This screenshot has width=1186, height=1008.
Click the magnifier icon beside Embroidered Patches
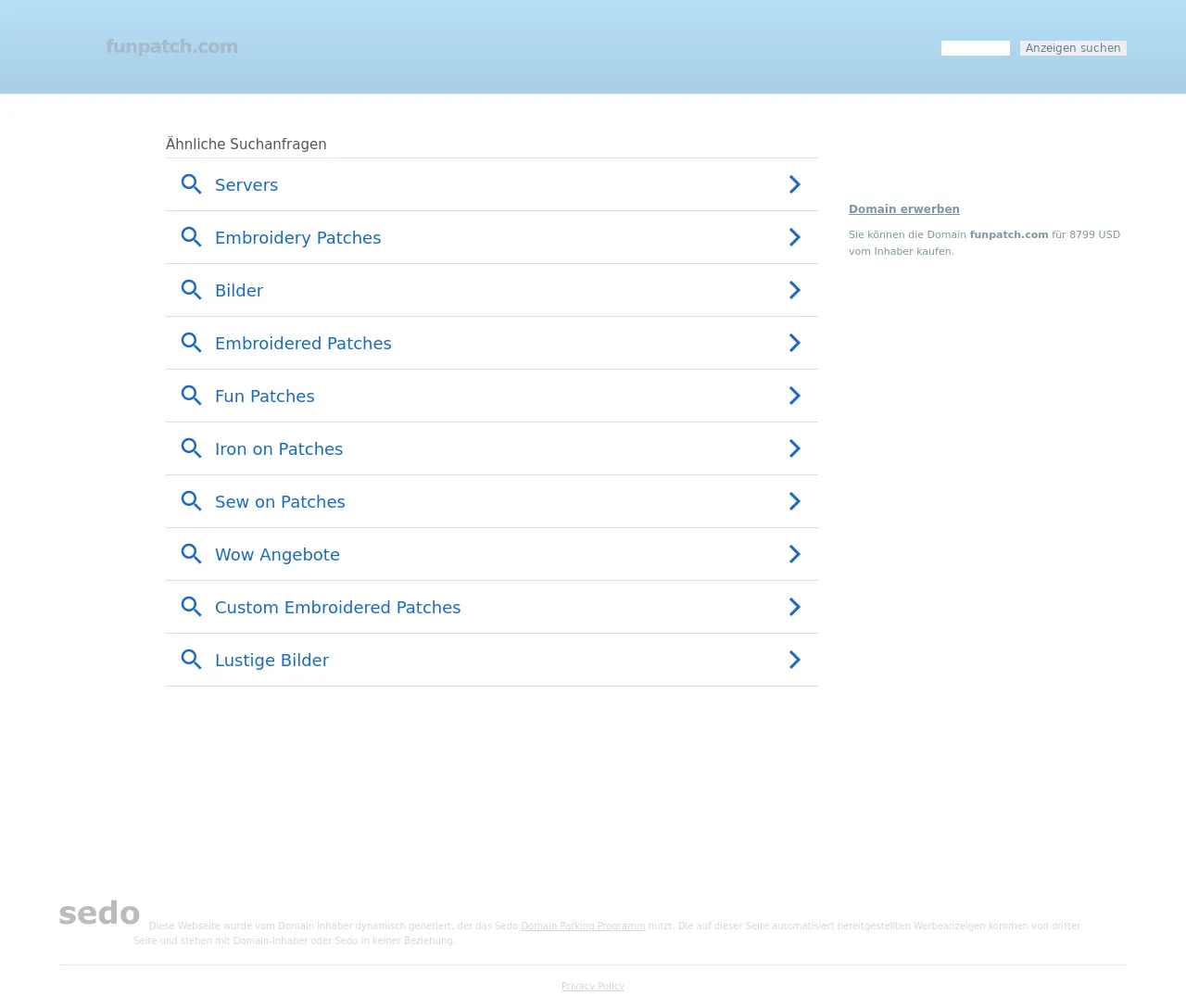click(x=191, y=343)
